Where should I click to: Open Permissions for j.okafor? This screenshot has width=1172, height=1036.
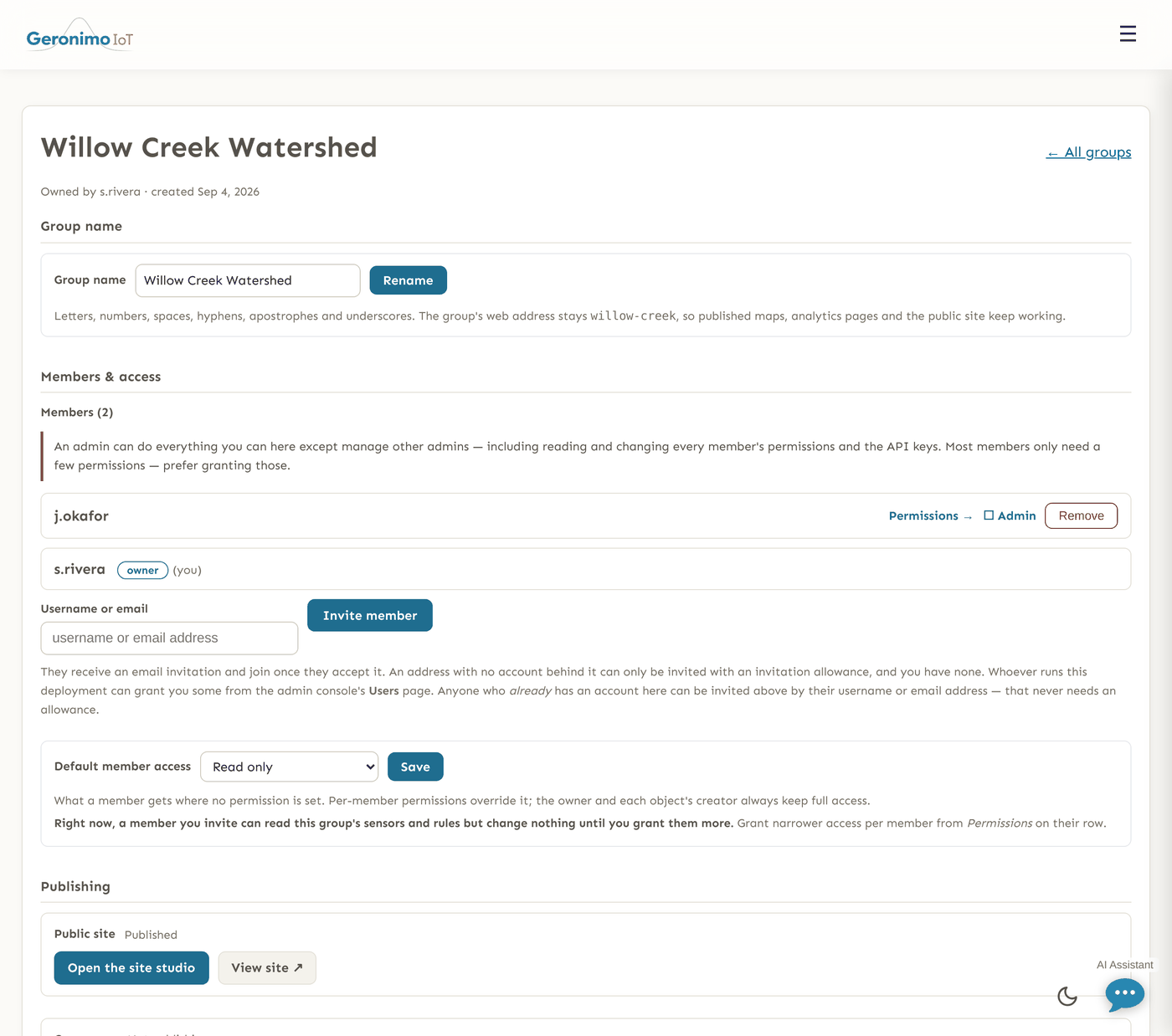[930, 515]
